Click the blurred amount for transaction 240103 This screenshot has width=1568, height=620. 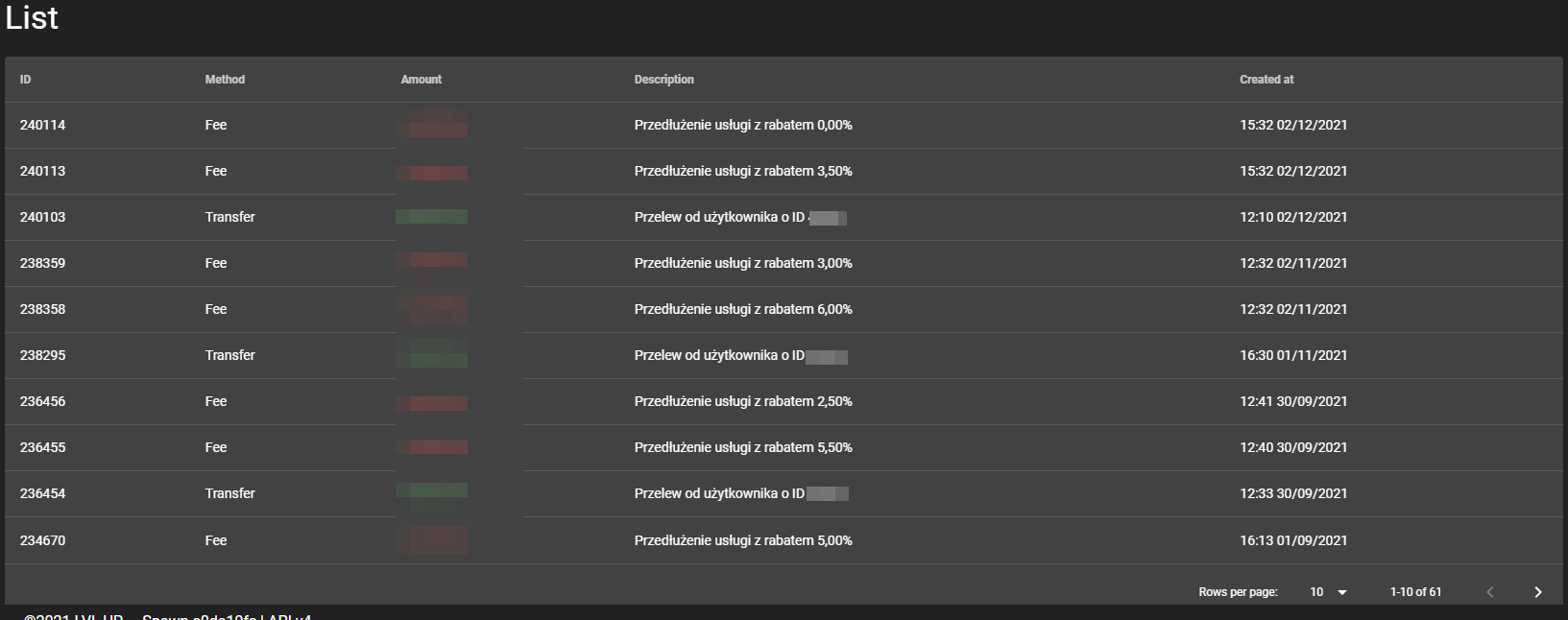432,217
